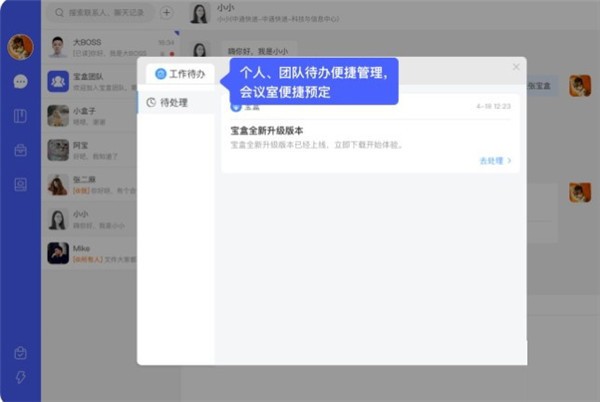Click the 去处理 chevron arrow
Image resolution: width=600 pixels, height=402 pixels.
pos(509,161)
